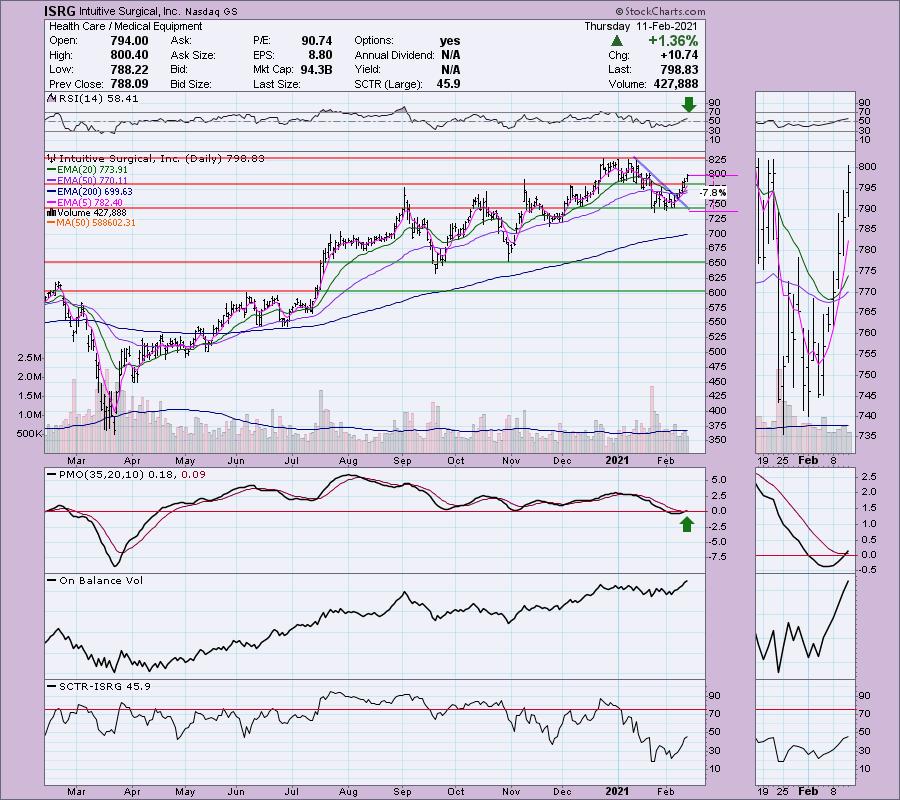Click the green up-triangle change icon
Screen dimensions: 900x800
tap(616, 41)
